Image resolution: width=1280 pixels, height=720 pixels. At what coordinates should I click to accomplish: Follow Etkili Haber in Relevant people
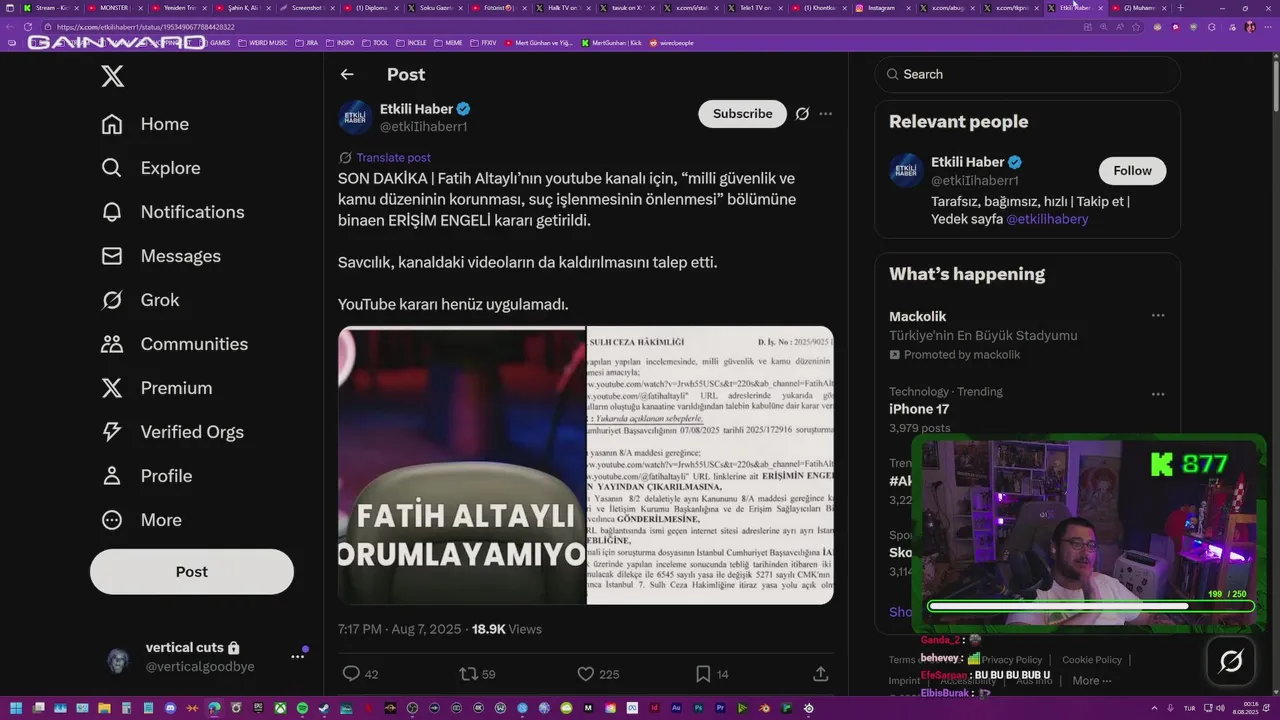1132,171
